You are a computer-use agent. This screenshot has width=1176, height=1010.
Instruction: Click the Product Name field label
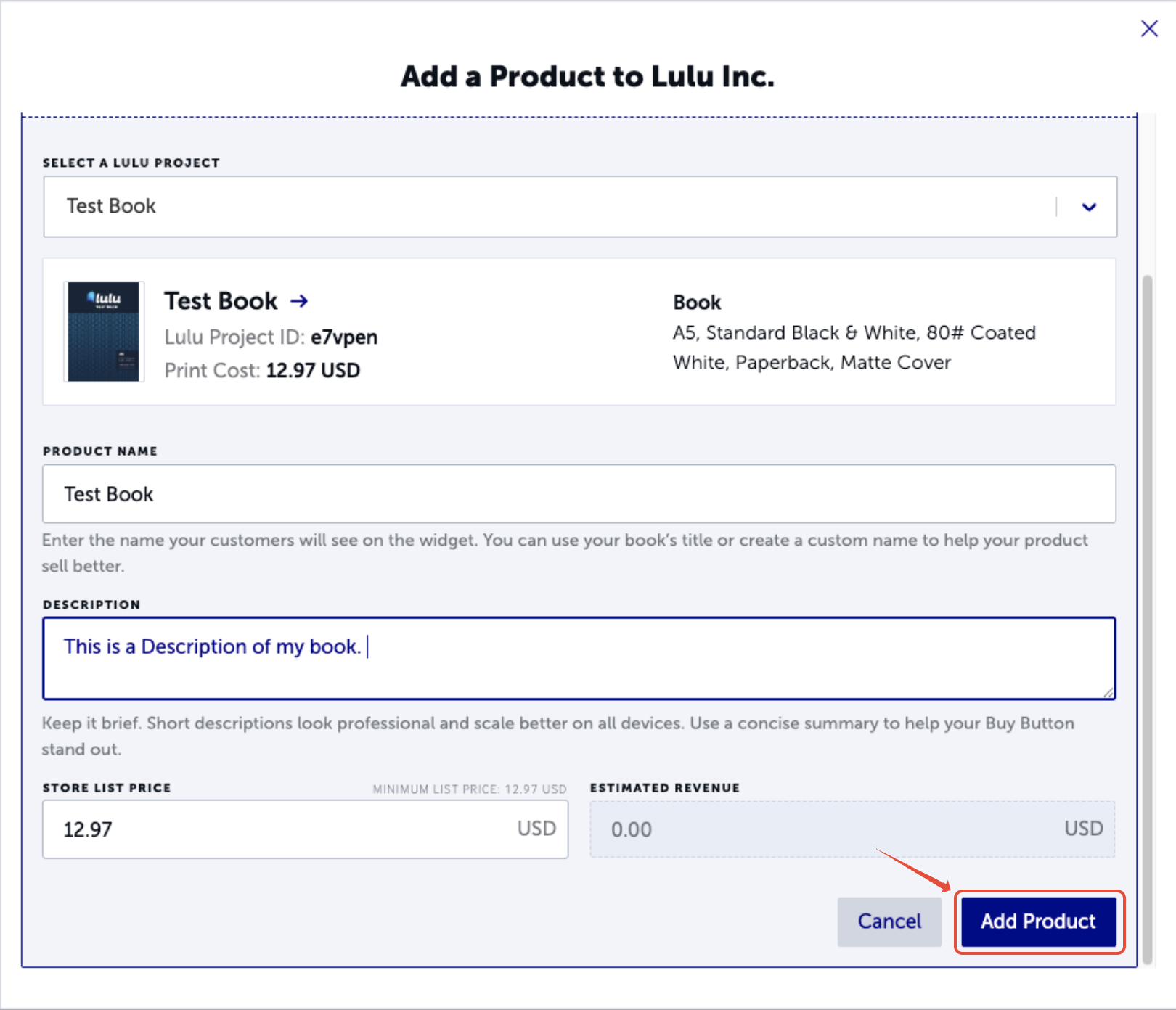(100, 451)
